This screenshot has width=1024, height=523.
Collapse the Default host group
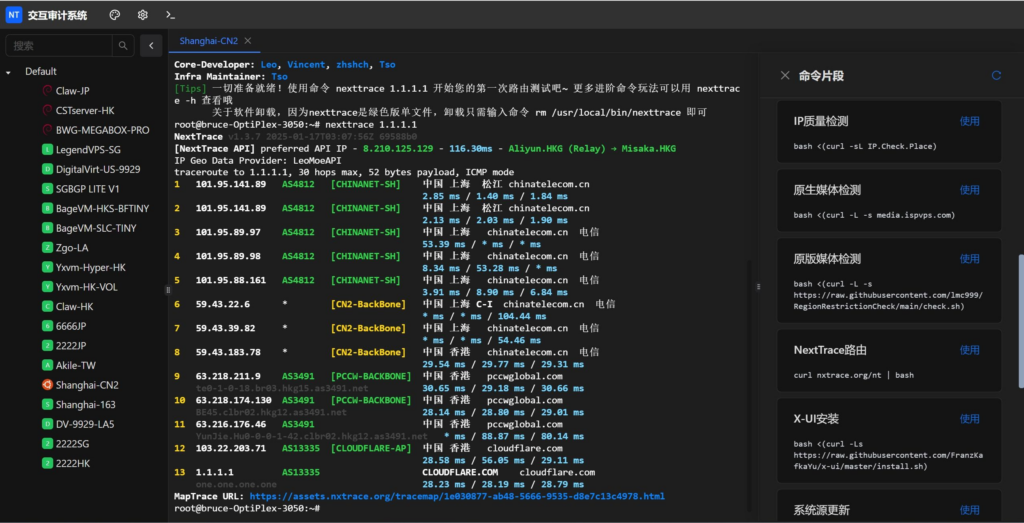point(9,72)
